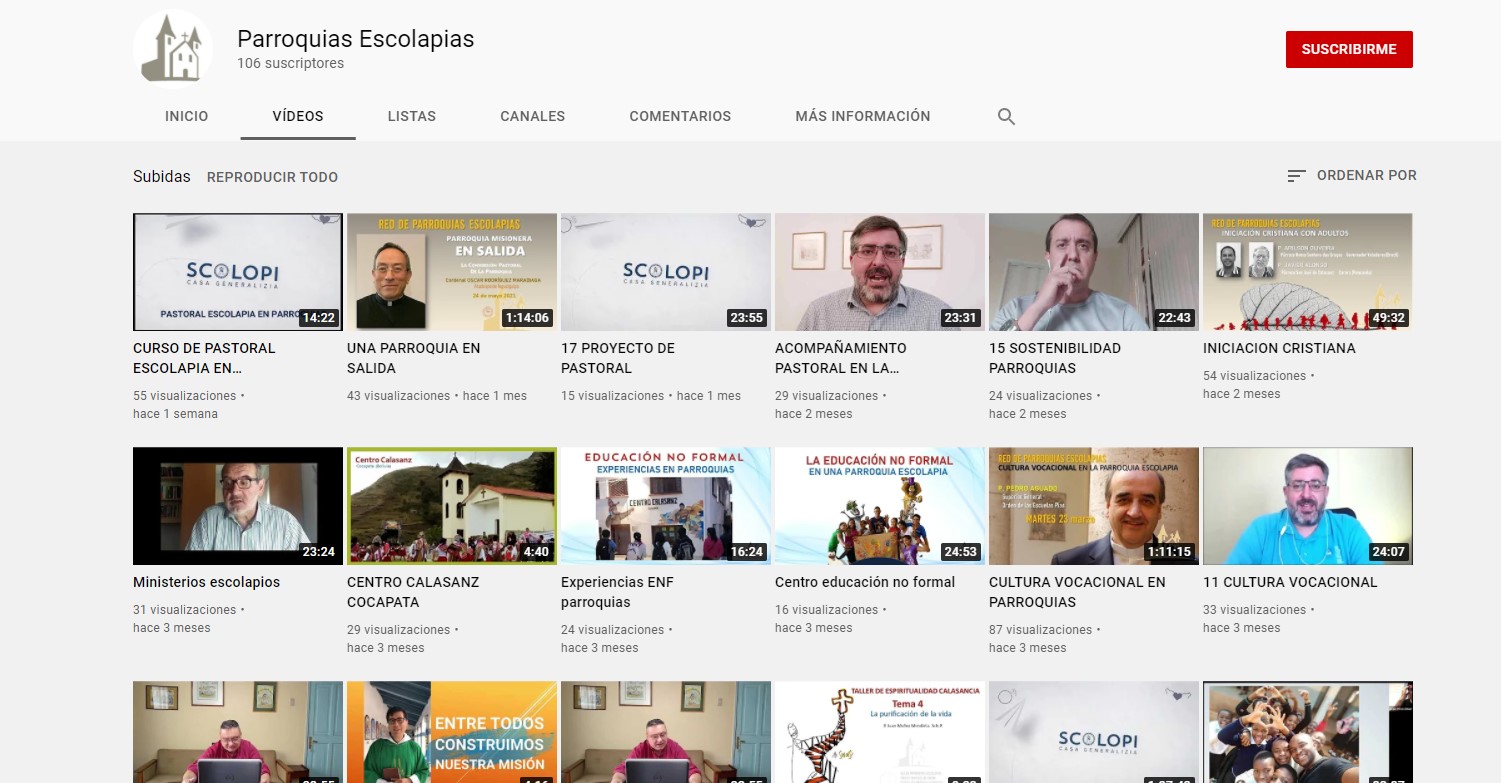
Task: Click the 1:14:06 duration badge
Action: [x=527, y=318]
